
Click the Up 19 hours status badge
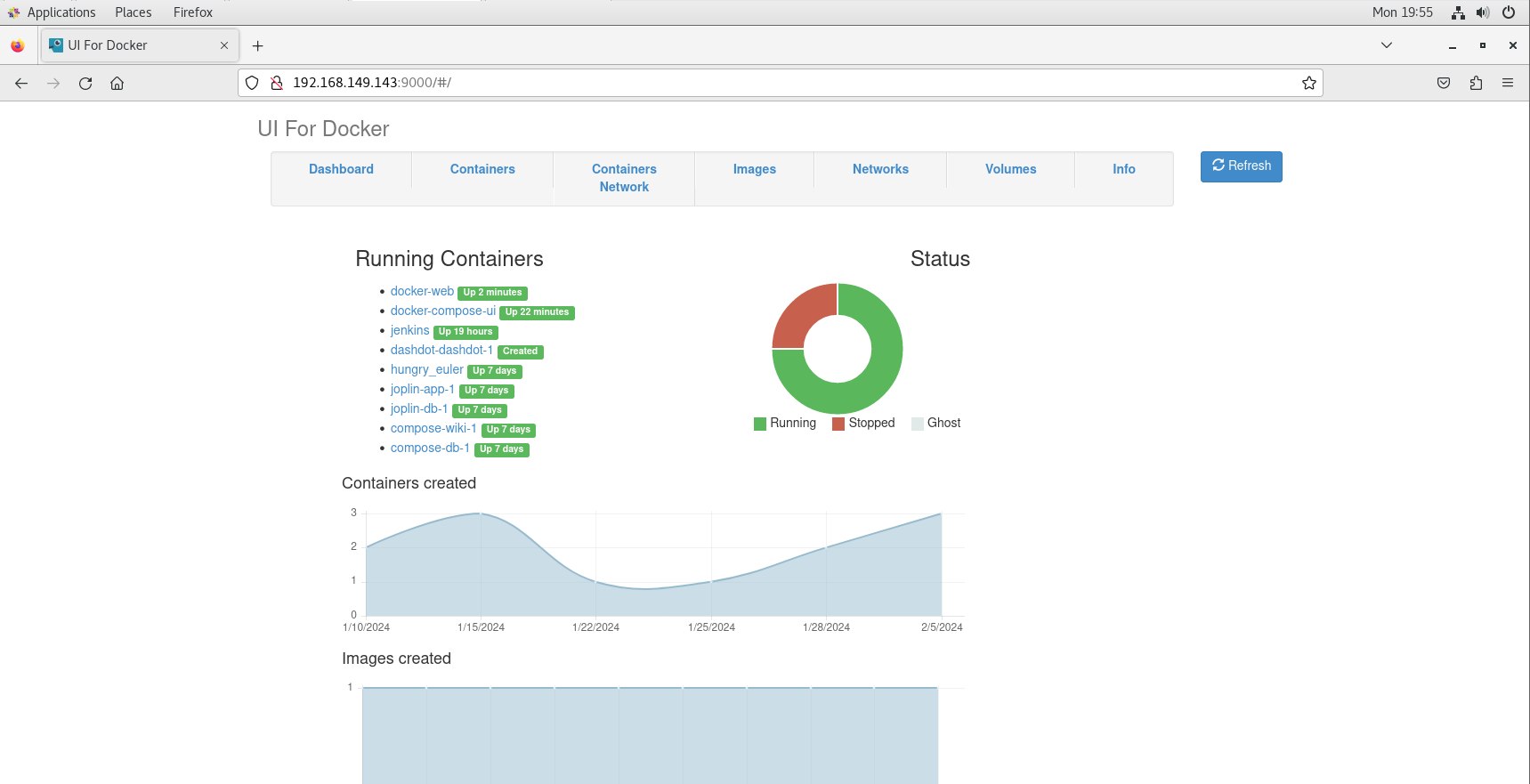click(x=465, y=332)
